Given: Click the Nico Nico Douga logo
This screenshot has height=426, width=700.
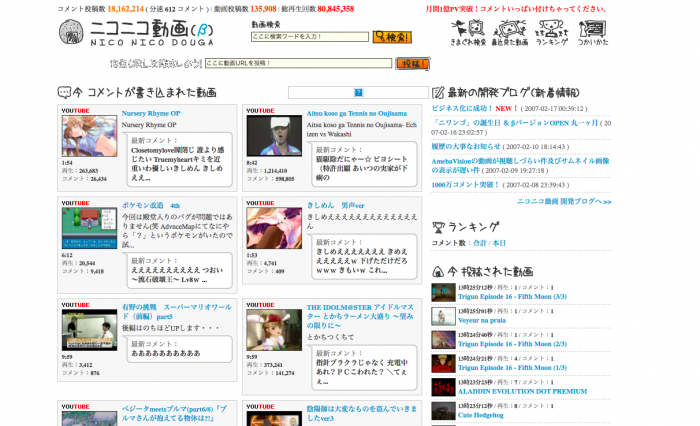Looking at the screenshot, I should click(x=136, y=32).
